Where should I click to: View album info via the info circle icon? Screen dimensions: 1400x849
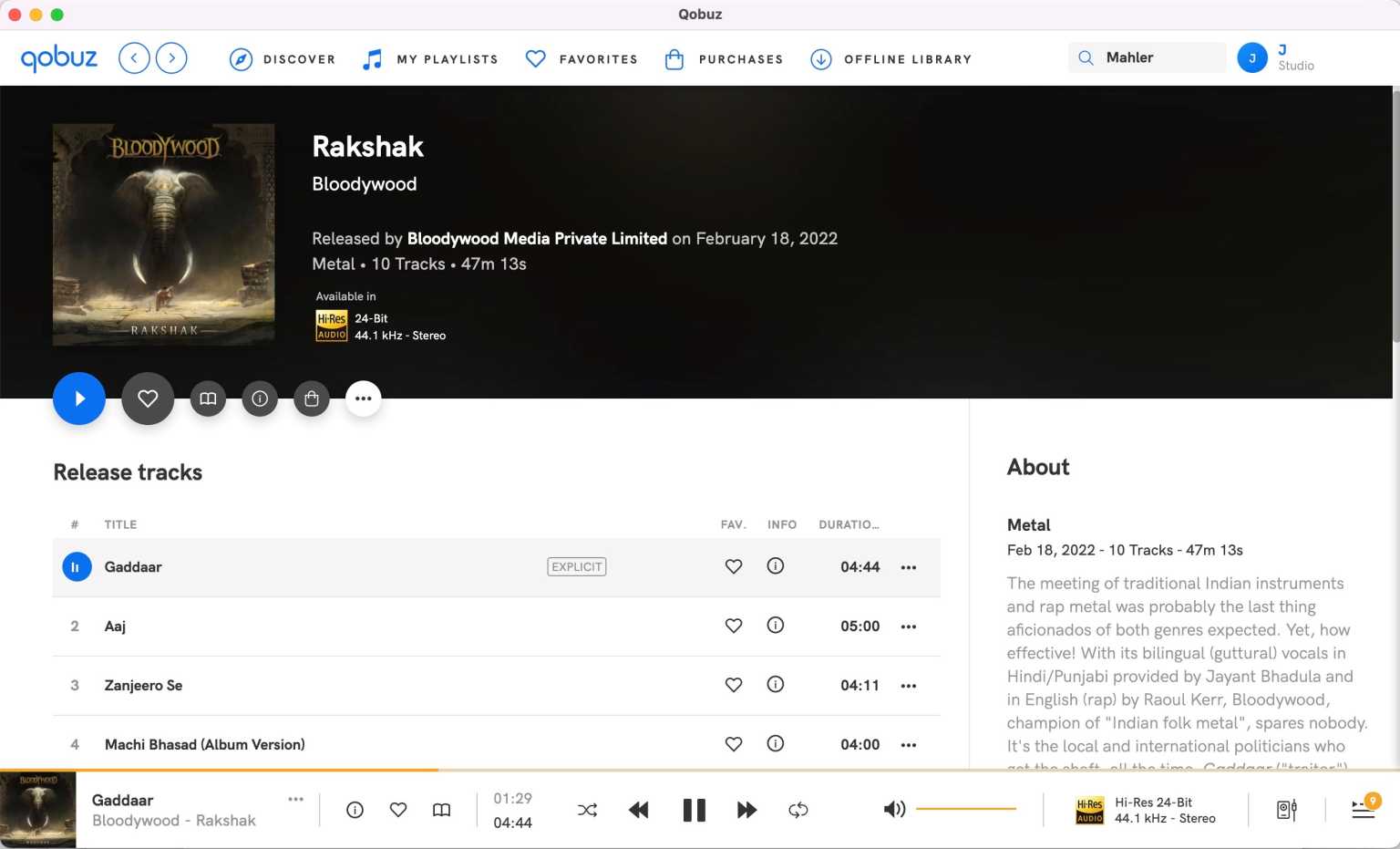tap(260, 399)
